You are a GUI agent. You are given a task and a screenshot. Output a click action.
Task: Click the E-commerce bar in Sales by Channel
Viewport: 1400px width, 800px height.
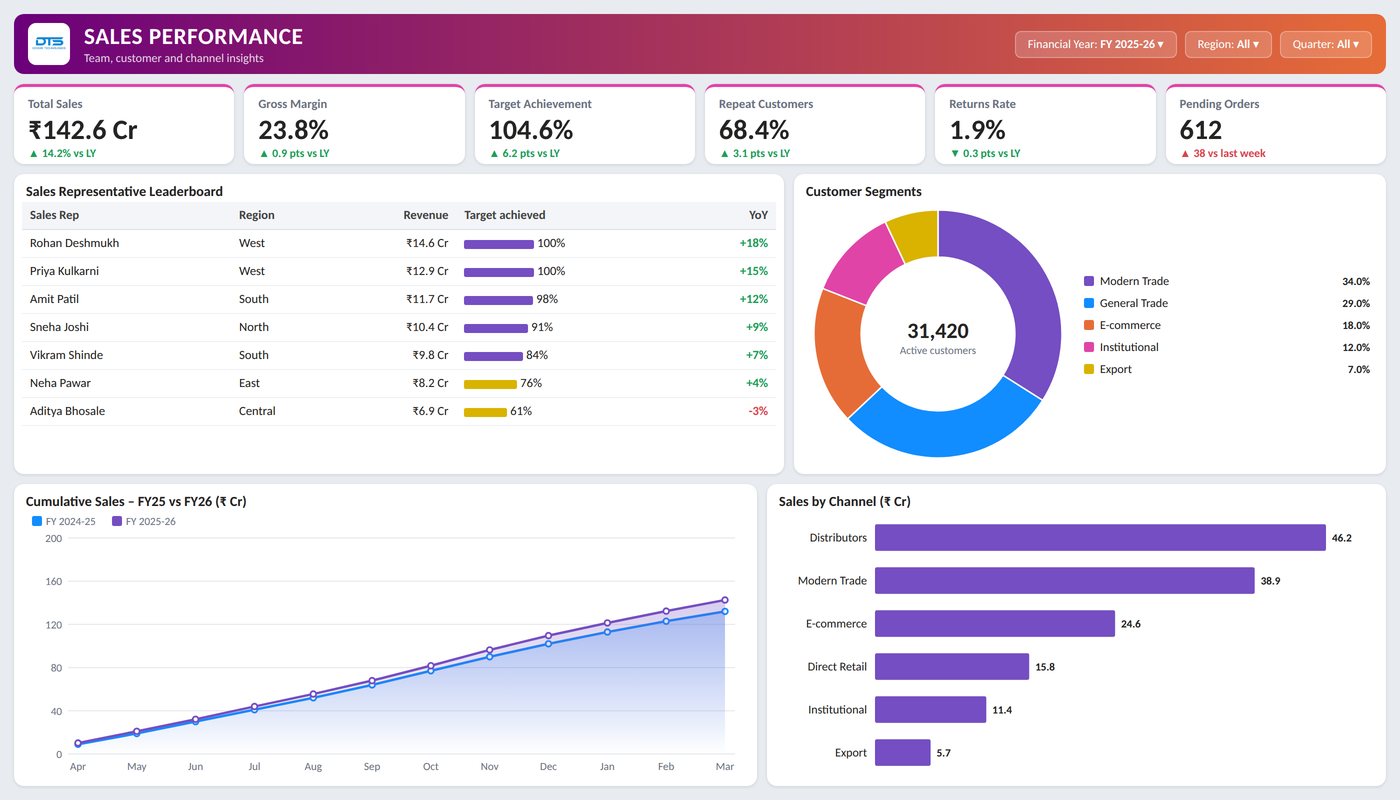coord(995,623)
